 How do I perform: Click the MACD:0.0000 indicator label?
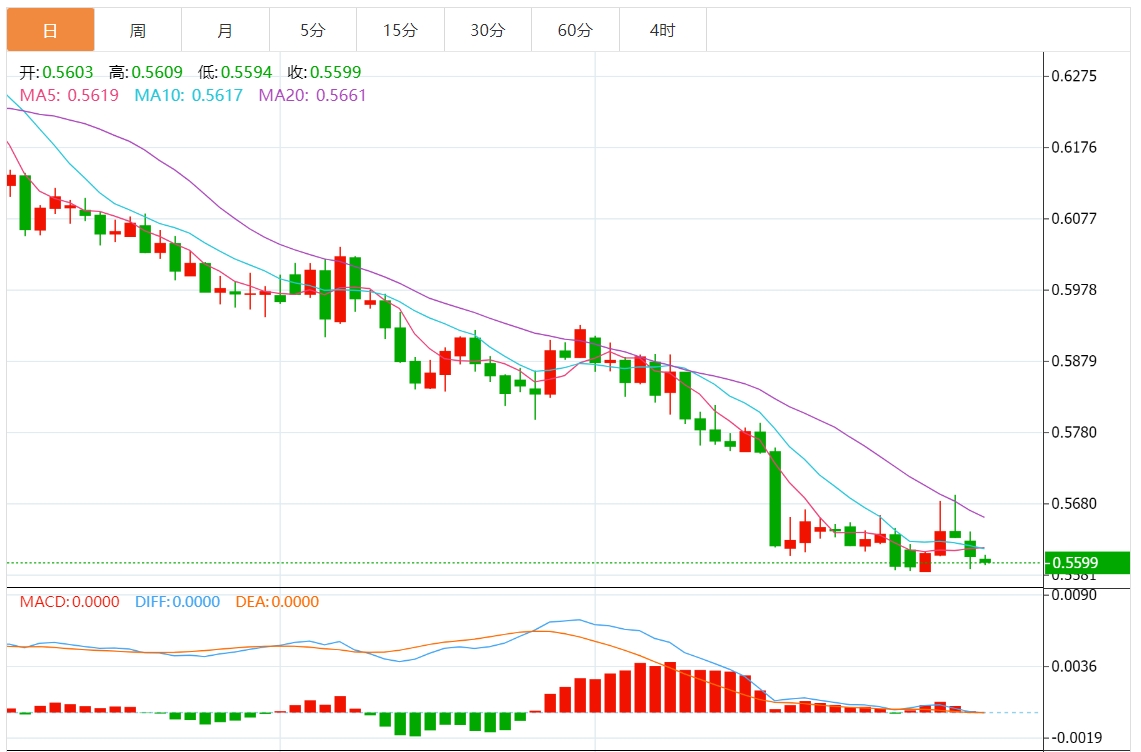pos(69,602)
